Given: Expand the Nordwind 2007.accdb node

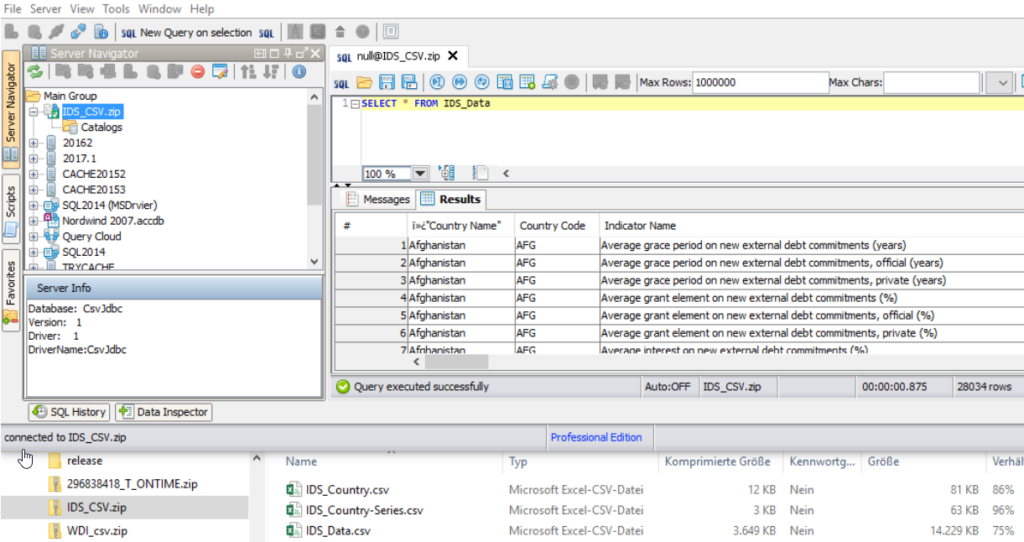Looking at the screenshot, I should pyautogui.click(x=33, y=221).
